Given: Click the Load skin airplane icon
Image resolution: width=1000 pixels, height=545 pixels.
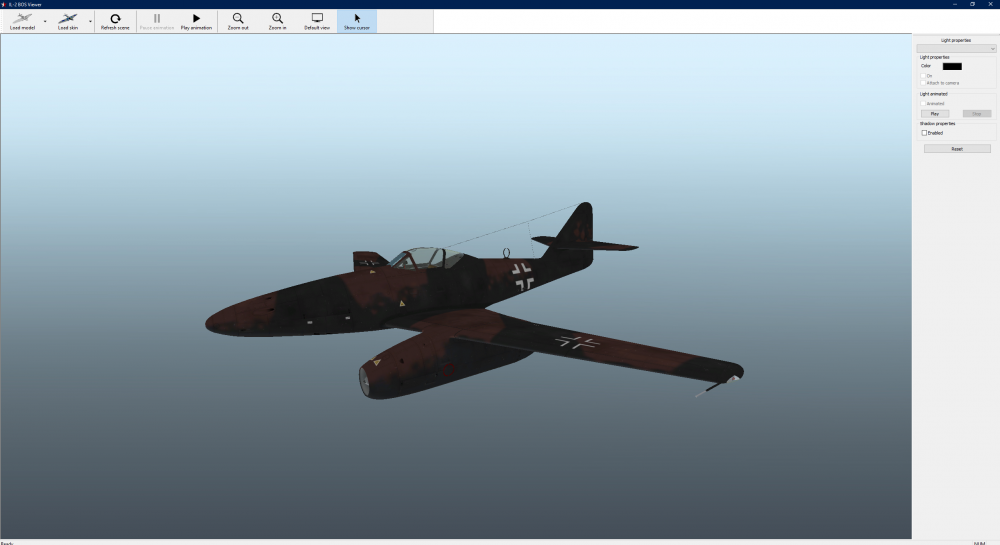Looking at the screenshot, I should pos(68,18).
